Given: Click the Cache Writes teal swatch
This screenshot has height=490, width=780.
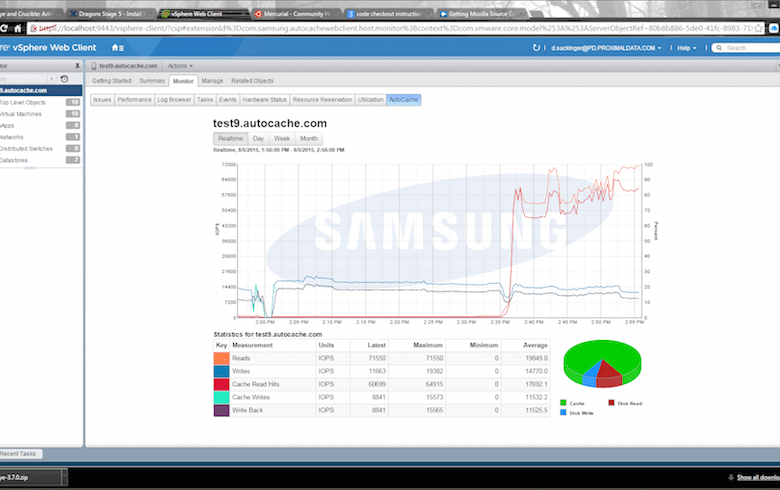Looking at the screenshot, I should [x=221, y=397].
